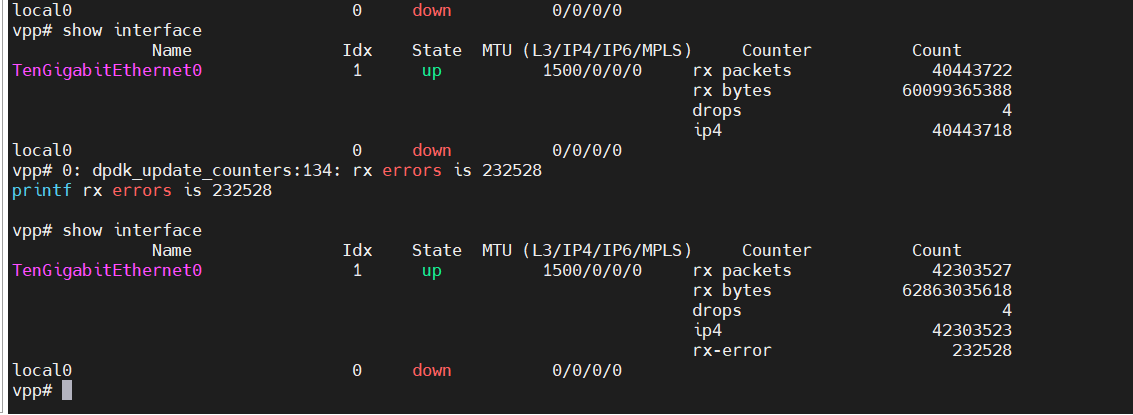Click the 'MTU (L3/IP4/IP6/MPLS)' header in first table
Viewport: 1133px width, 415px height.
pos(587,51)
